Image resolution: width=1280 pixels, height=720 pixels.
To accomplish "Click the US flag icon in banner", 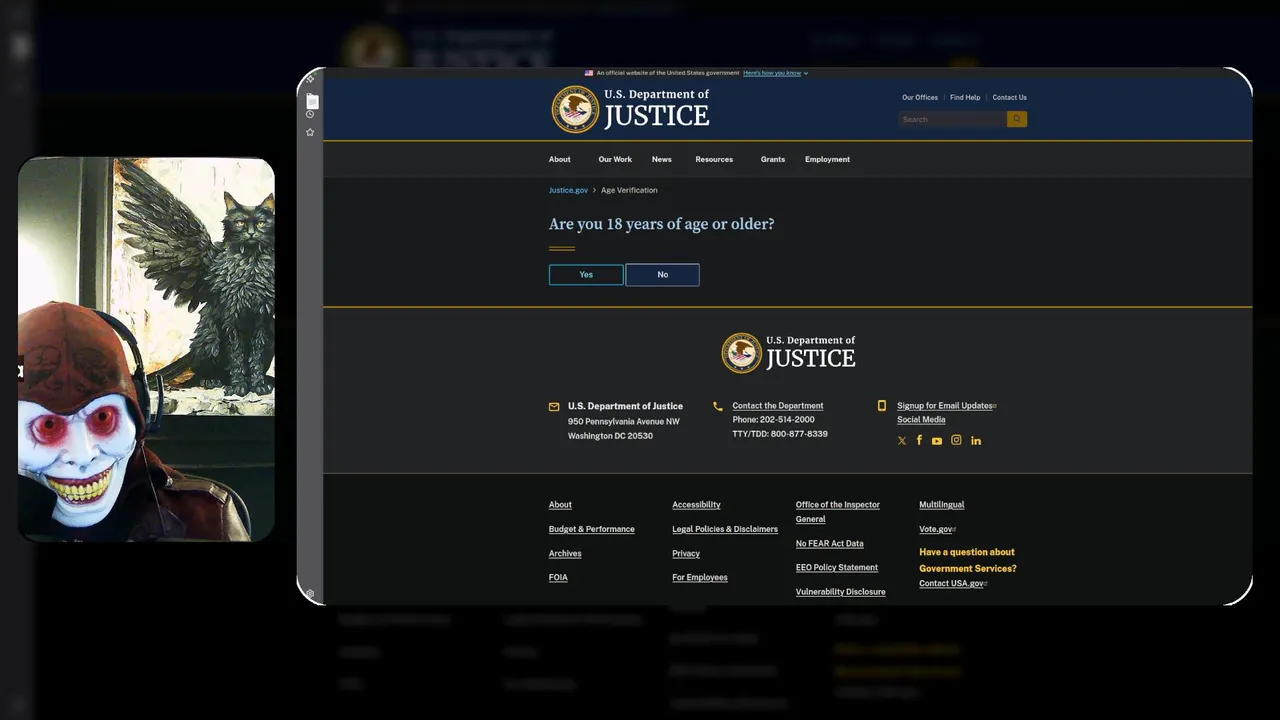I will click(x=589, y=73).
